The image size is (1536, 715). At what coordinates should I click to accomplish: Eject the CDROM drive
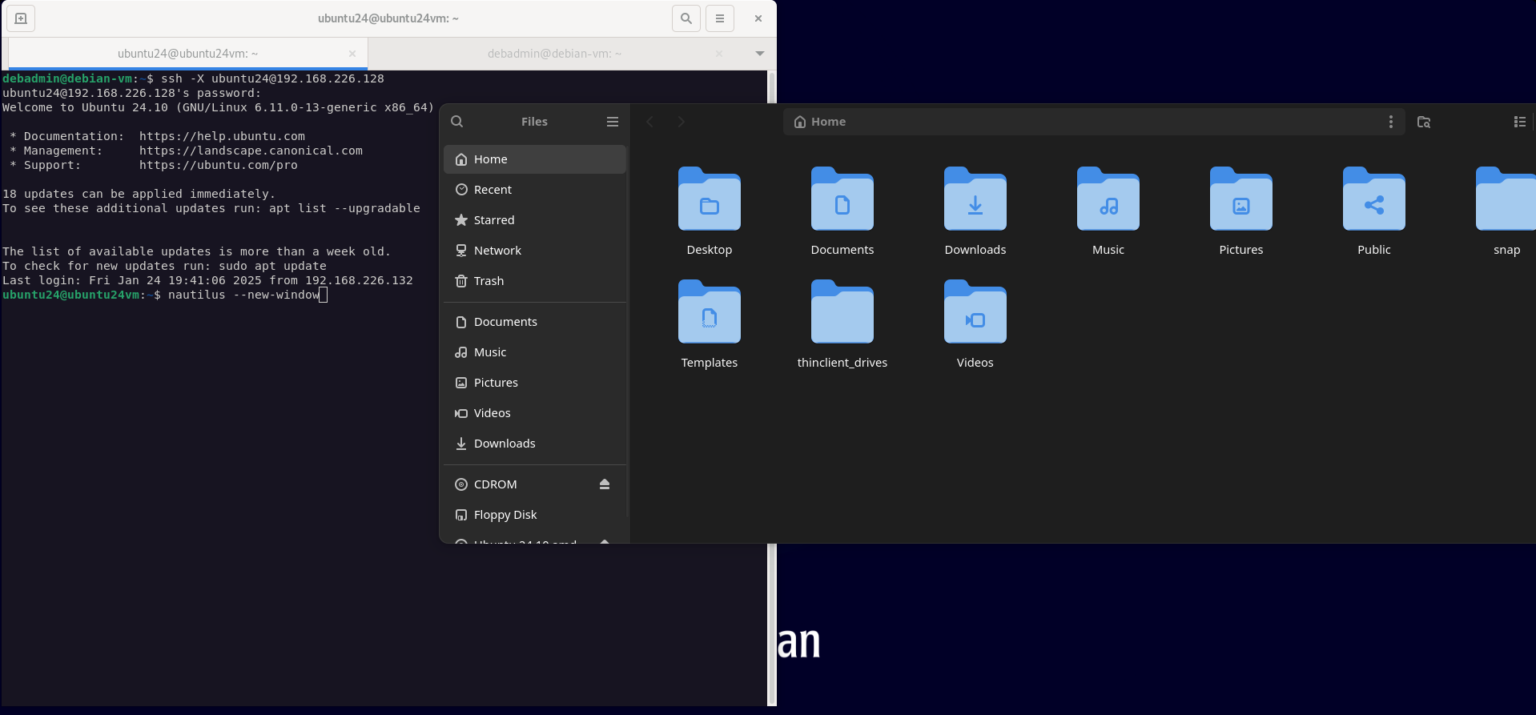[x=604, y=483]
